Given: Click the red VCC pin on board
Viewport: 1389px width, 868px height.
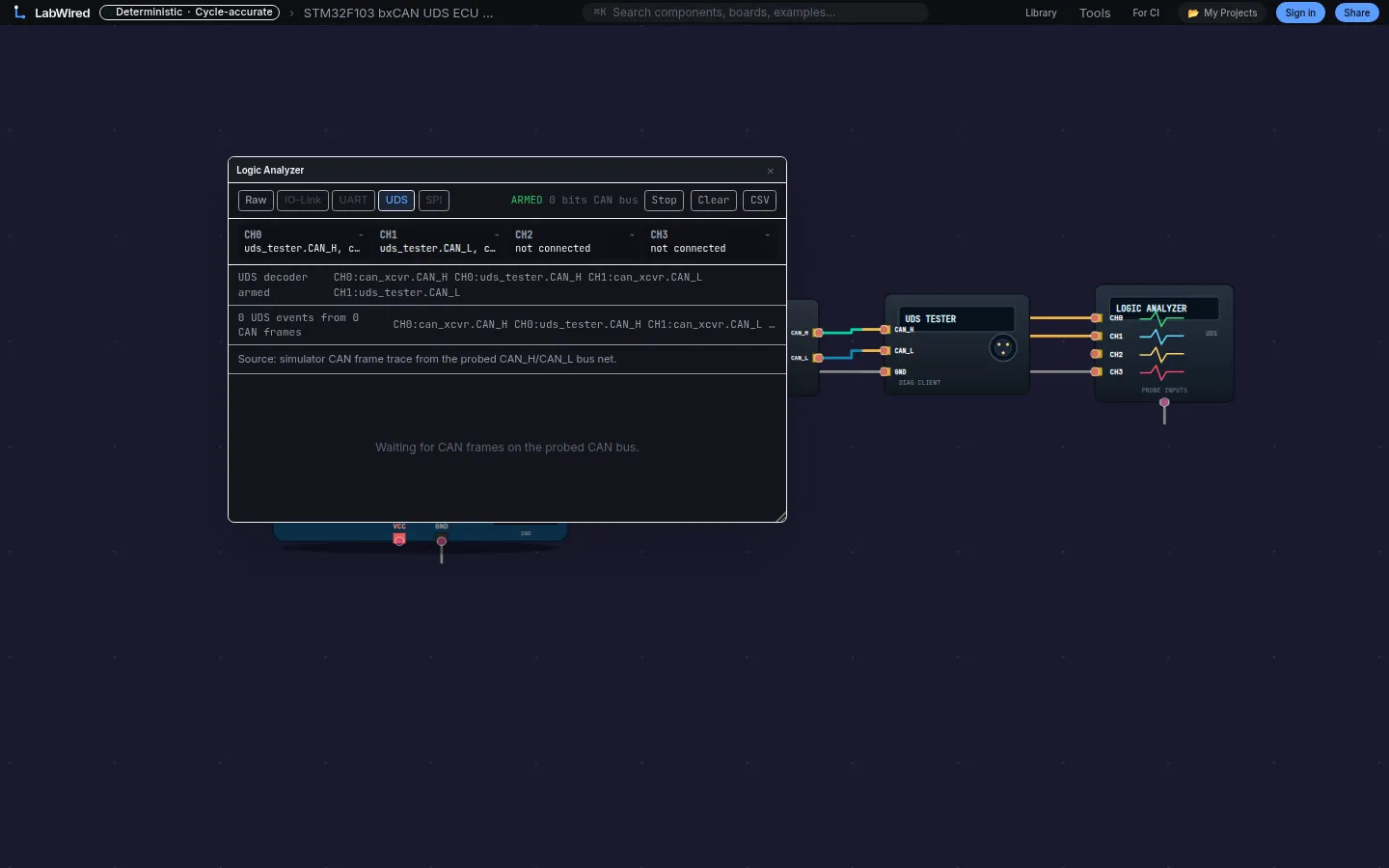Looking at the screenshot, I should coord(399,539).
